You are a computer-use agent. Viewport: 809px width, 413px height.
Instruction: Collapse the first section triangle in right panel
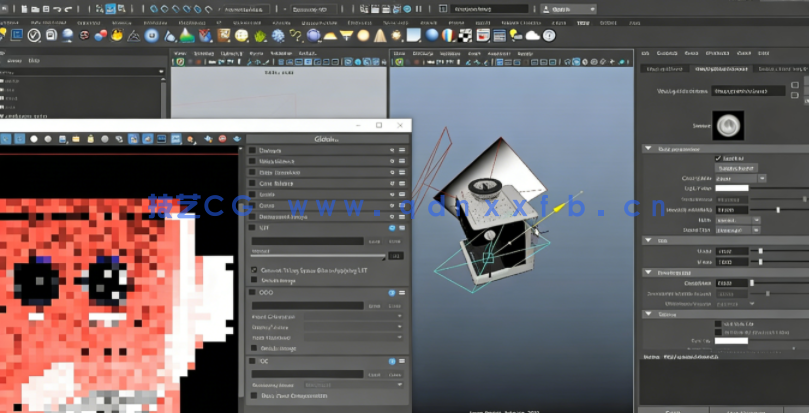coord(648,148)
